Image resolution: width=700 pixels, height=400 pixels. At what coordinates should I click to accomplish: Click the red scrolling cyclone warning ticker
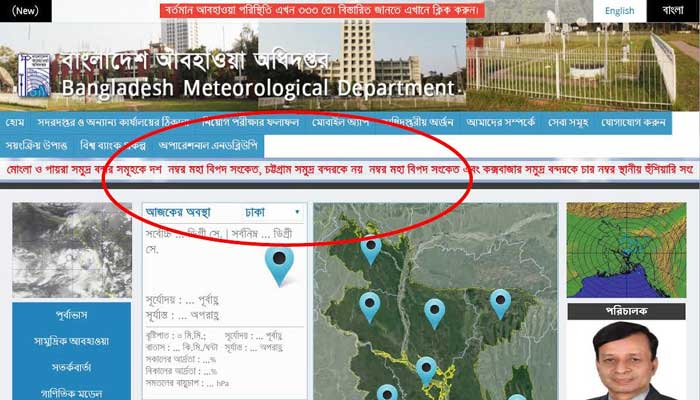pyautogui.click(x=350, y=170)
